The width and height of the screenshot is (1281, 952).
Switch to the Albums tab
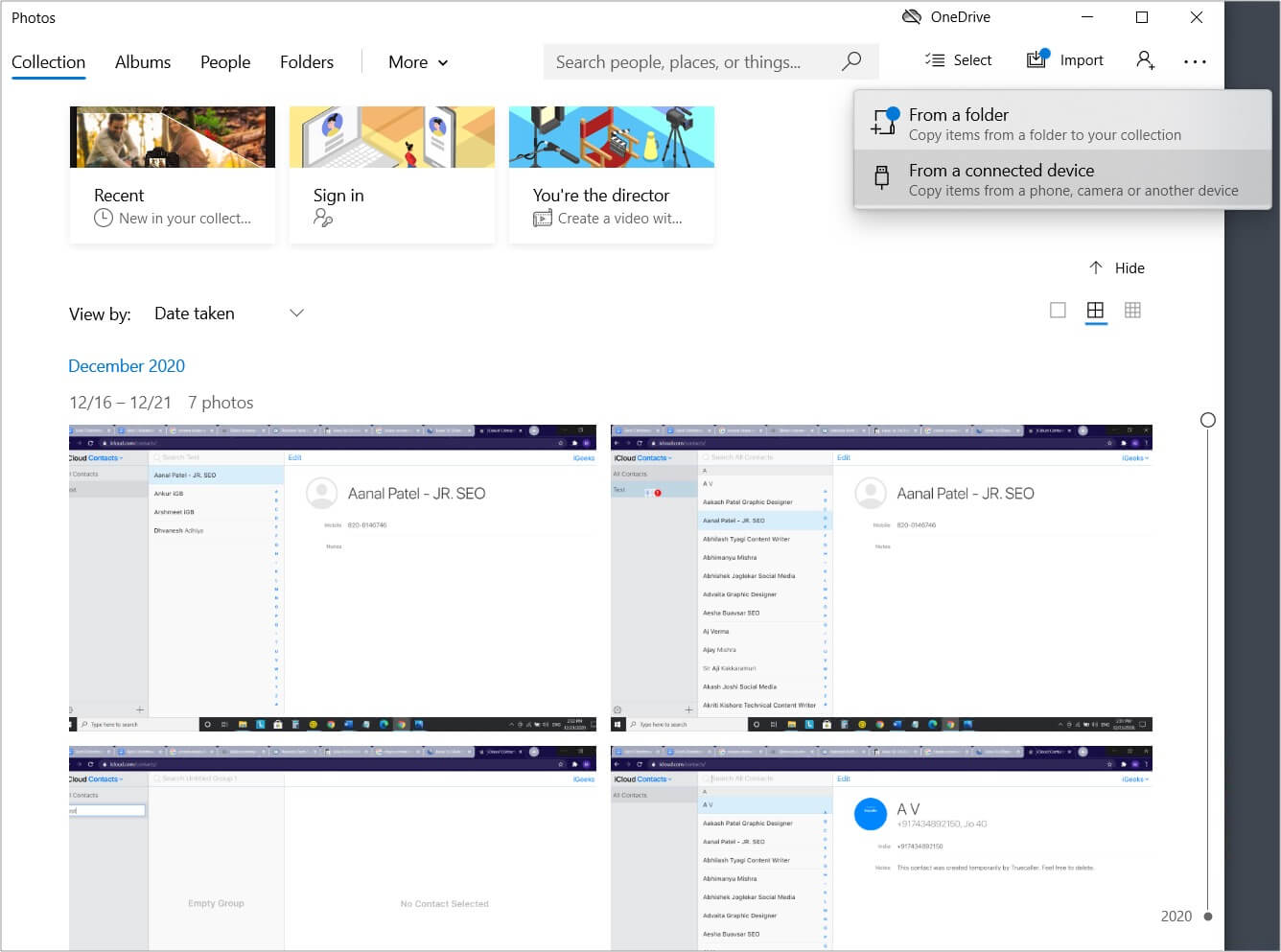point(143,62)
